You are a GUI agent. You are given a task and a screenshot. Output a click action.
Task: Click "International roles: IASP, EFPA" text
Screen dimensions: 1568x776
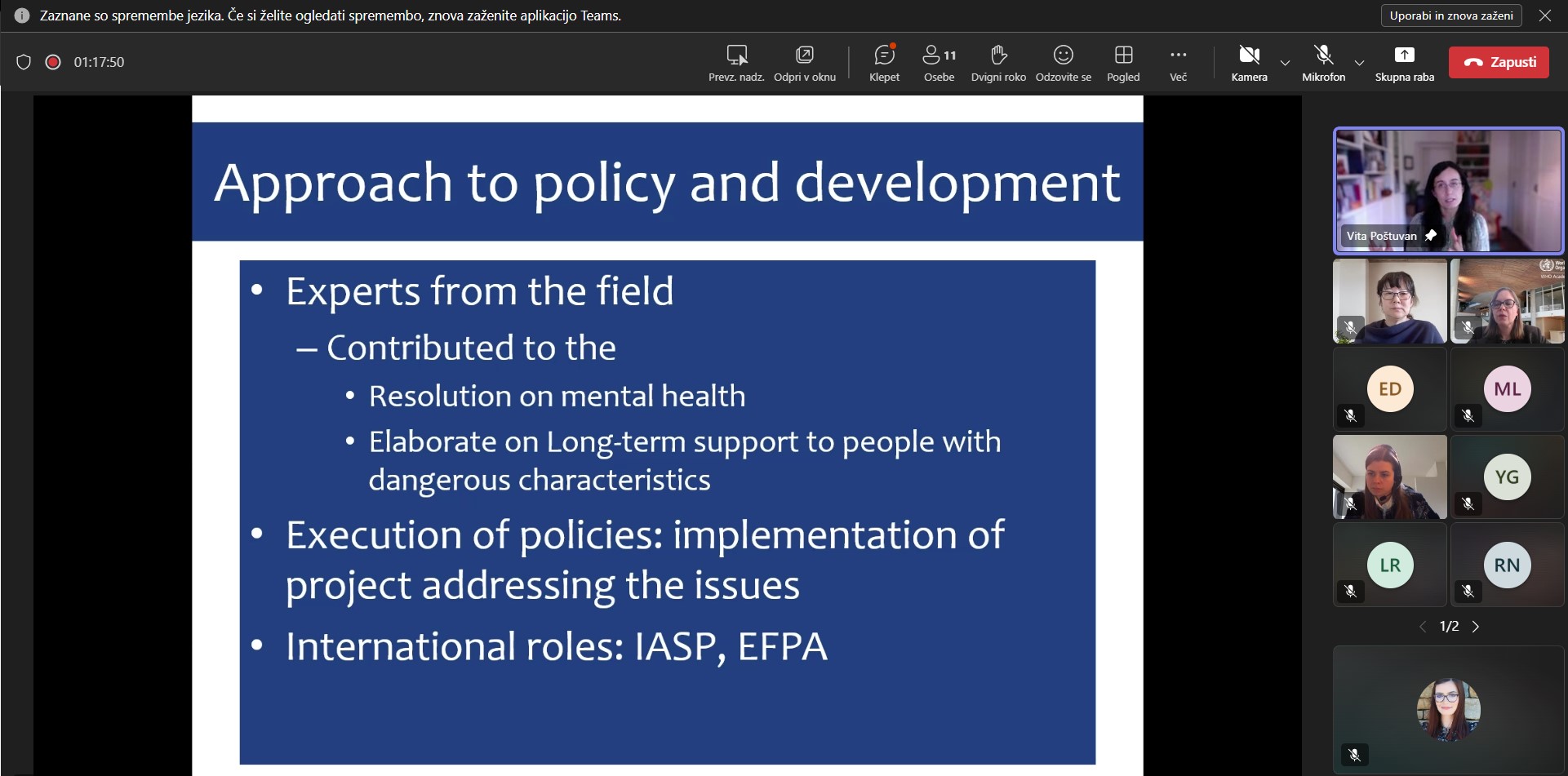(557, 647)
